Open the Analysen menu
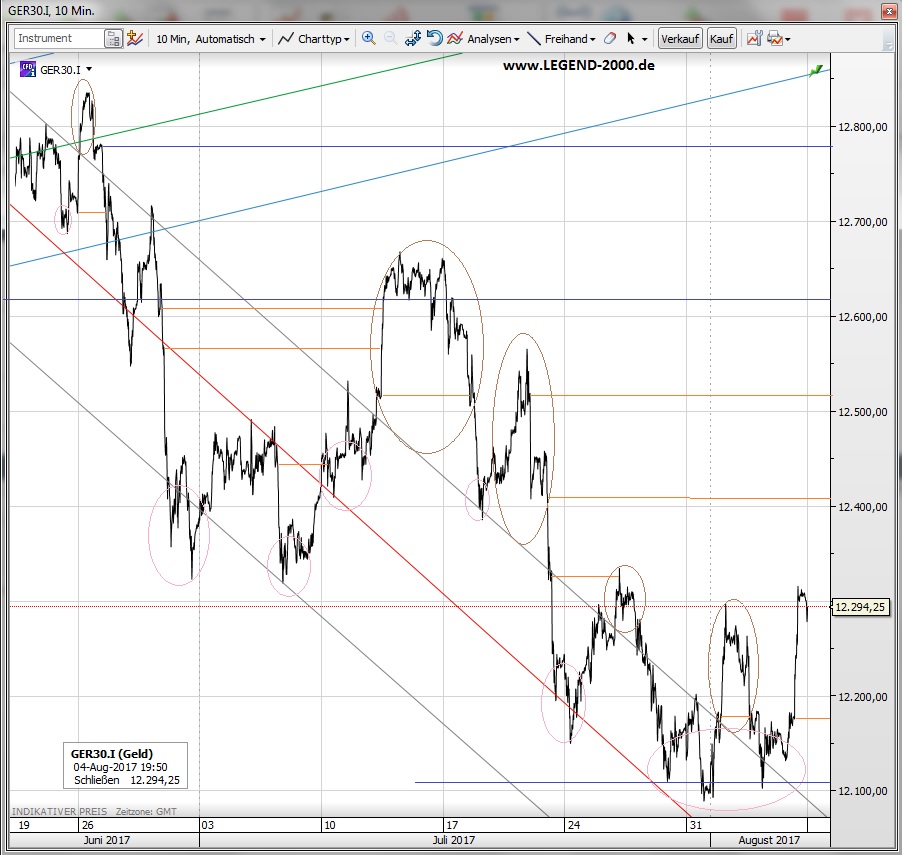903x855 pixels. pos(483,39)
